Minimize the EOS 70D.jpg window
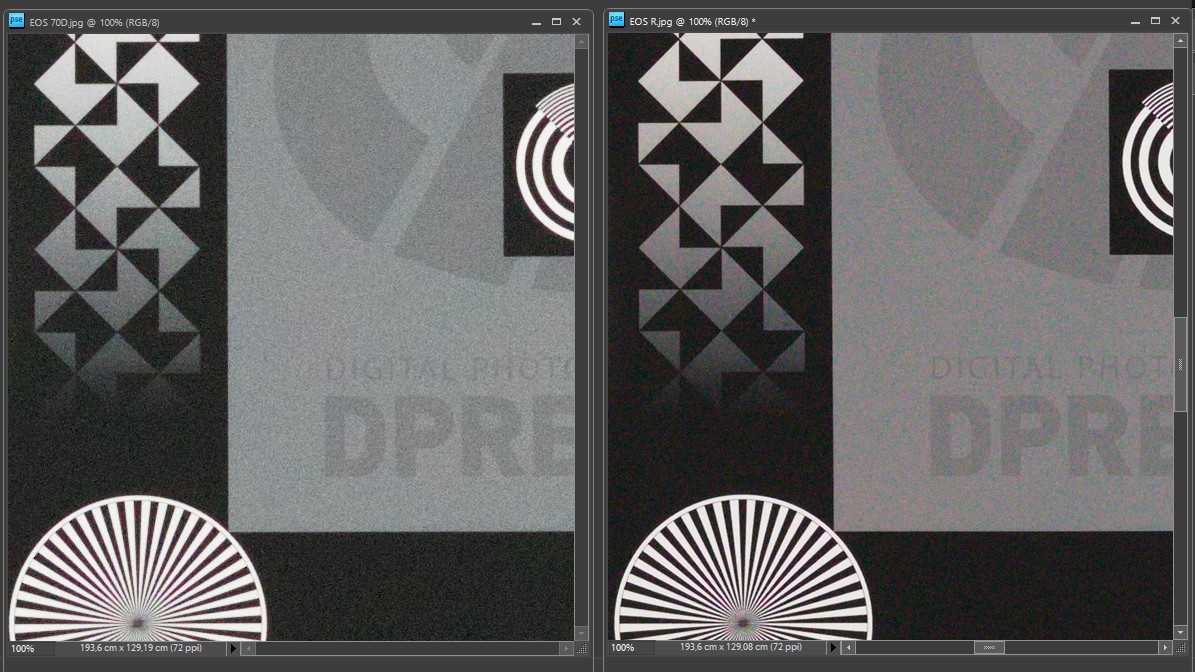This screenshot has height=672, width=1195. coord(537,22)
